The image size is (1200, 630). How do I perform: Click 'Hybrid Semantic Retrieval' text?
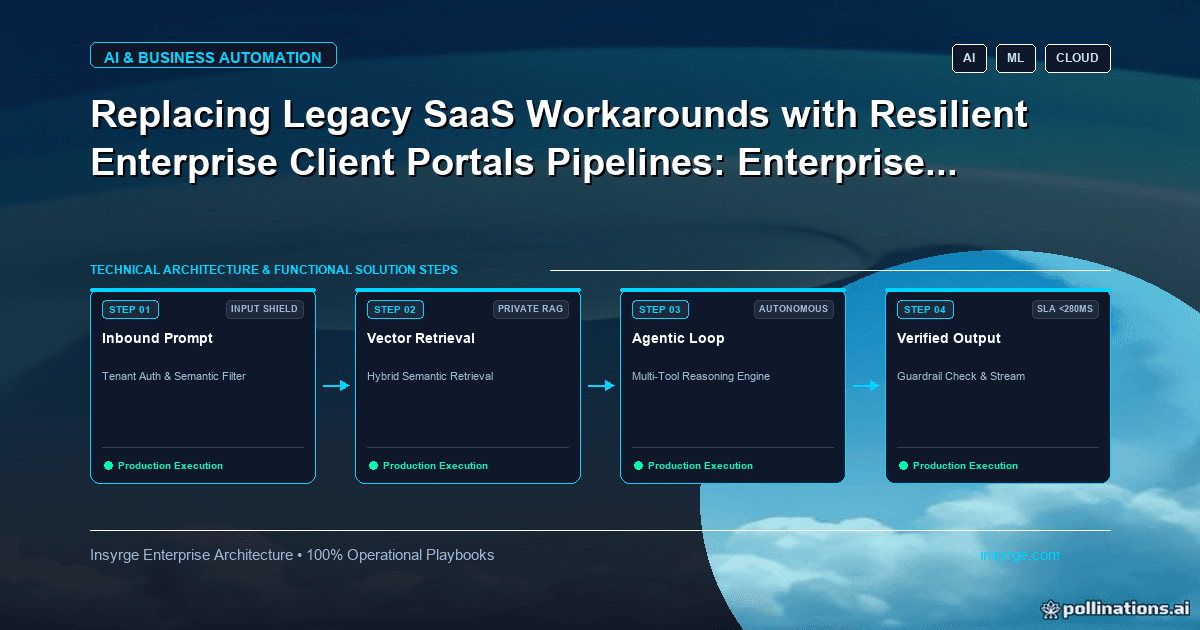tap(430, 376)
